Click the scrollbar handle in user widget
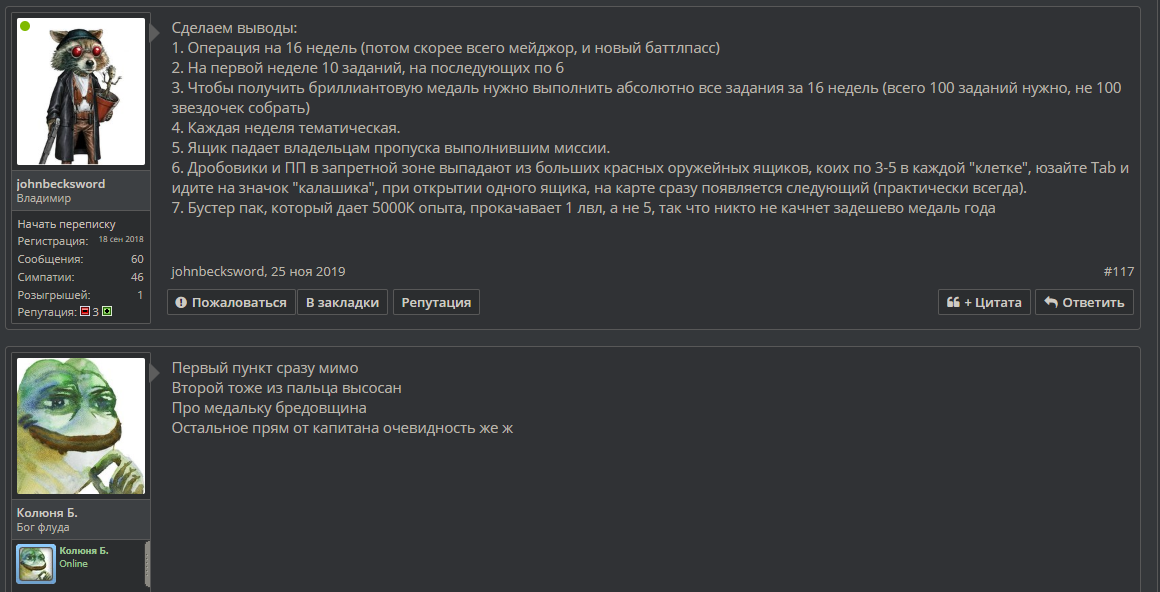The image size is (1160, 592). (x=147, y=564)
